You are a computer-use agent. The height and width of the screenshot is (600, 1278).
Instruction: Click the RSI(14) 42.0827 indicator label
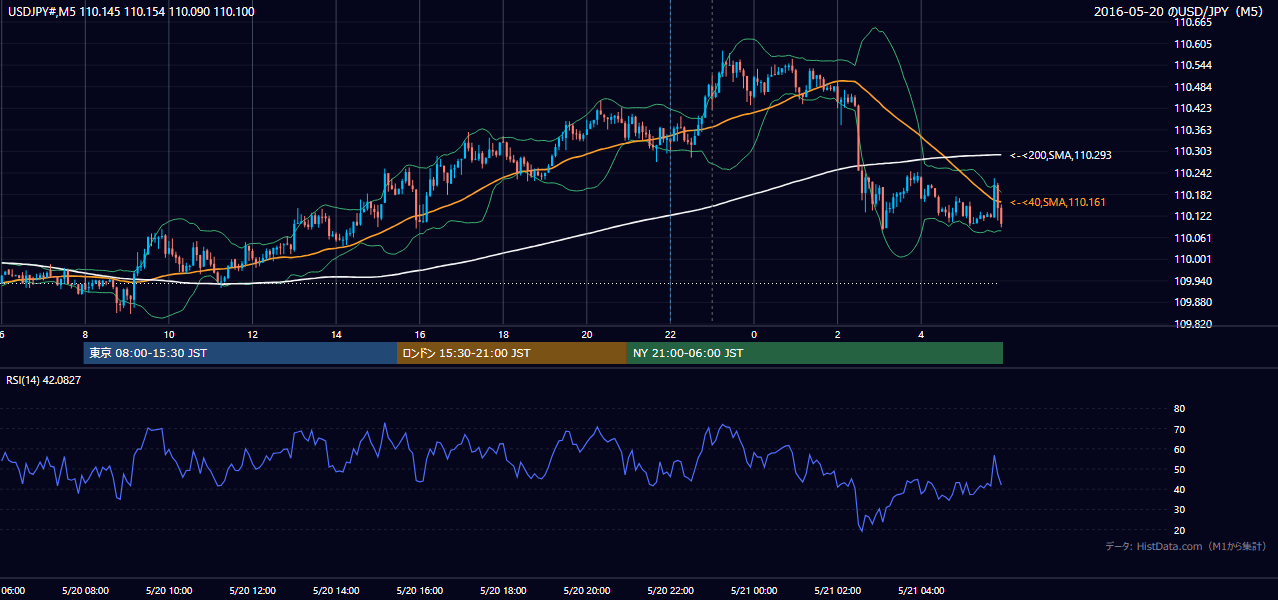coord(44,380)
